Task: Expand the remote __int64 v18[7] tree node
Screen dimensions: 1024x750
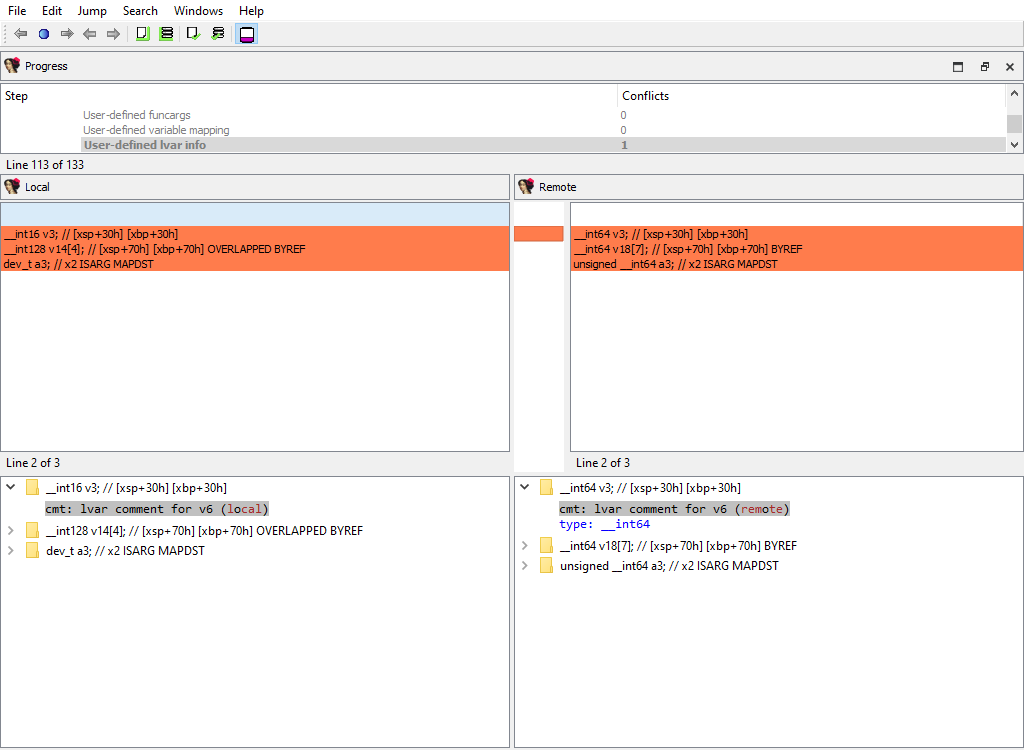Action: 525,546
